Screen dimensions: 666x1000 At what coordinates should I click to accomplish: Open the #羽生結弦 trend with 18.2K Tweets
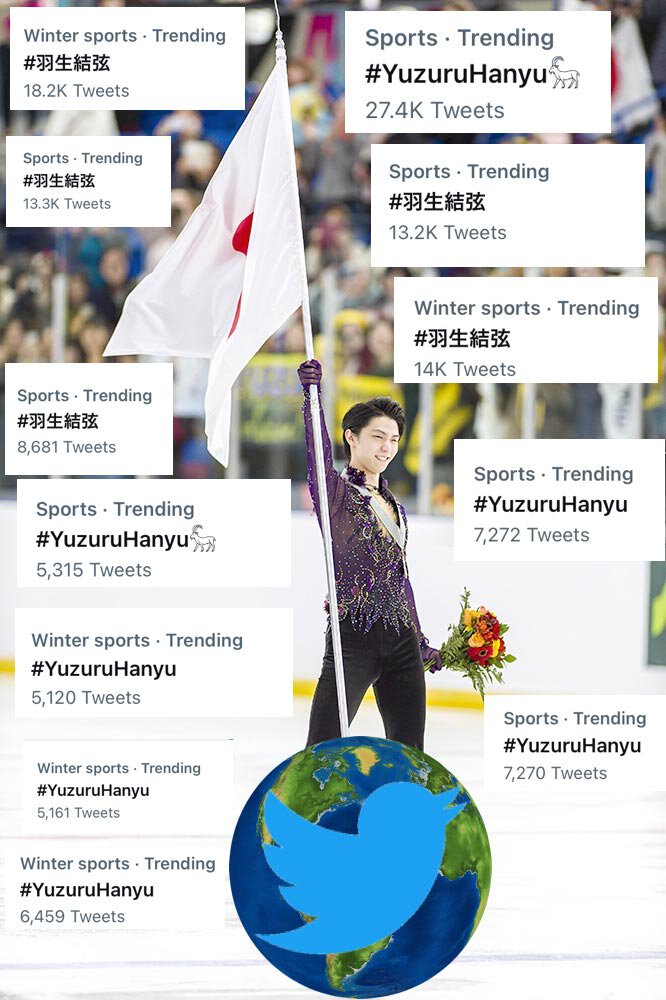[x=128, y=59]
